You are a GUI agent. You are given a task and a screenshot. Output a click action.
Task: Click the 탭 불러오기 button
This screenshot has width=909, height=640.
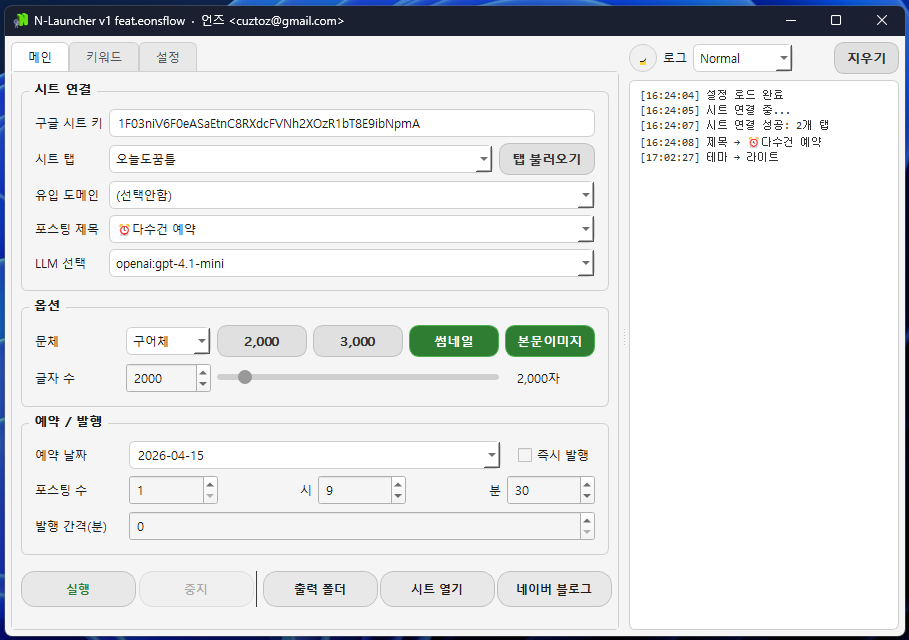point(547,159)
